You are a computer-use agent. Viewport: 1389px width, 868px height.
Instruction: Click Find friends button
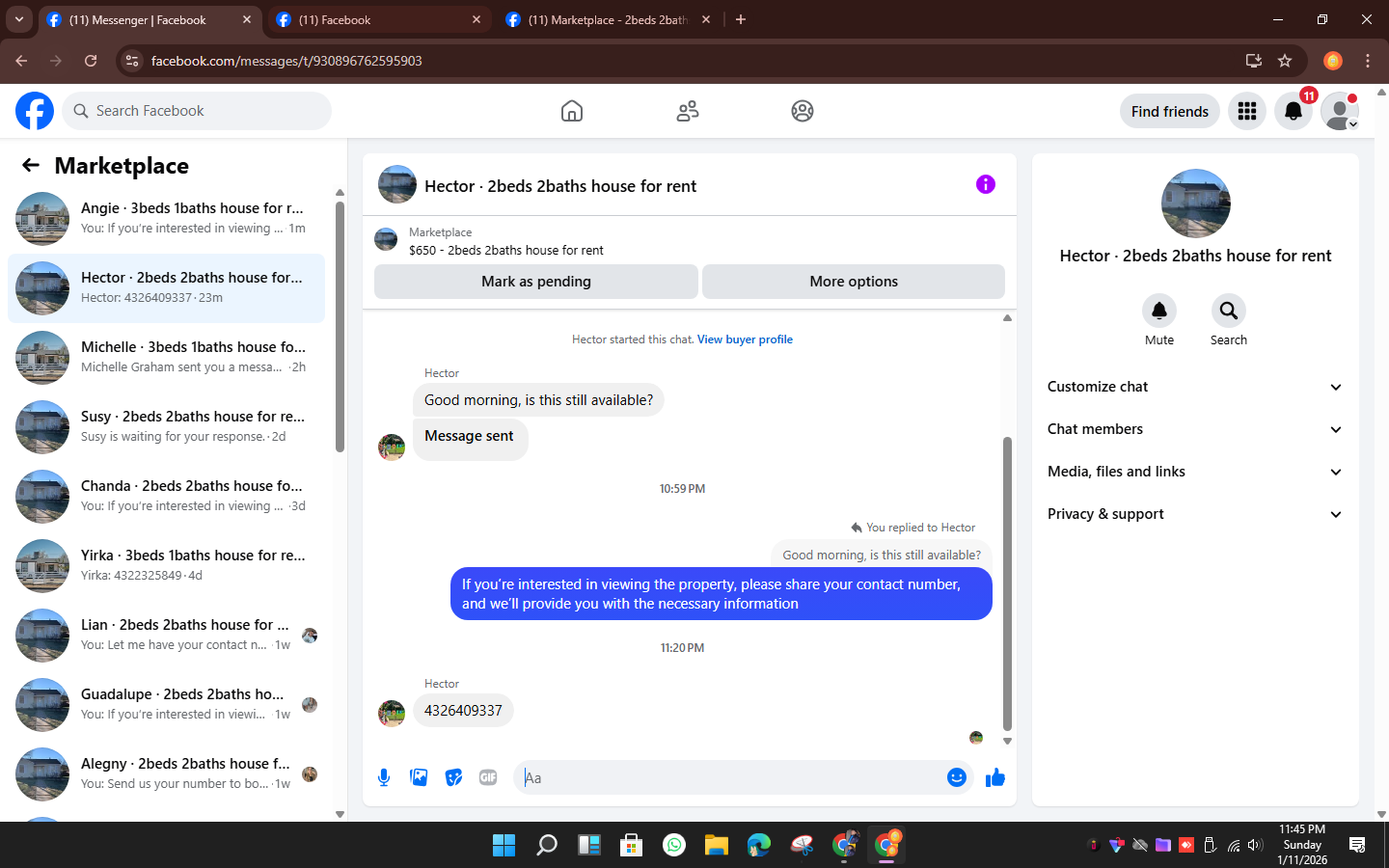[x=1170, y=111]
